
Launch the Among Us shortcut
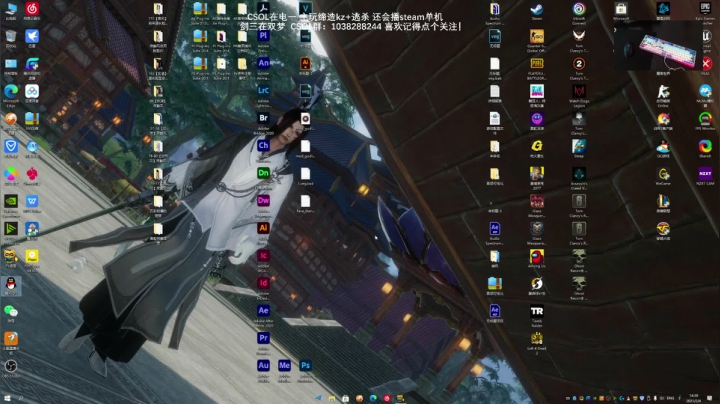click(537, 256)
